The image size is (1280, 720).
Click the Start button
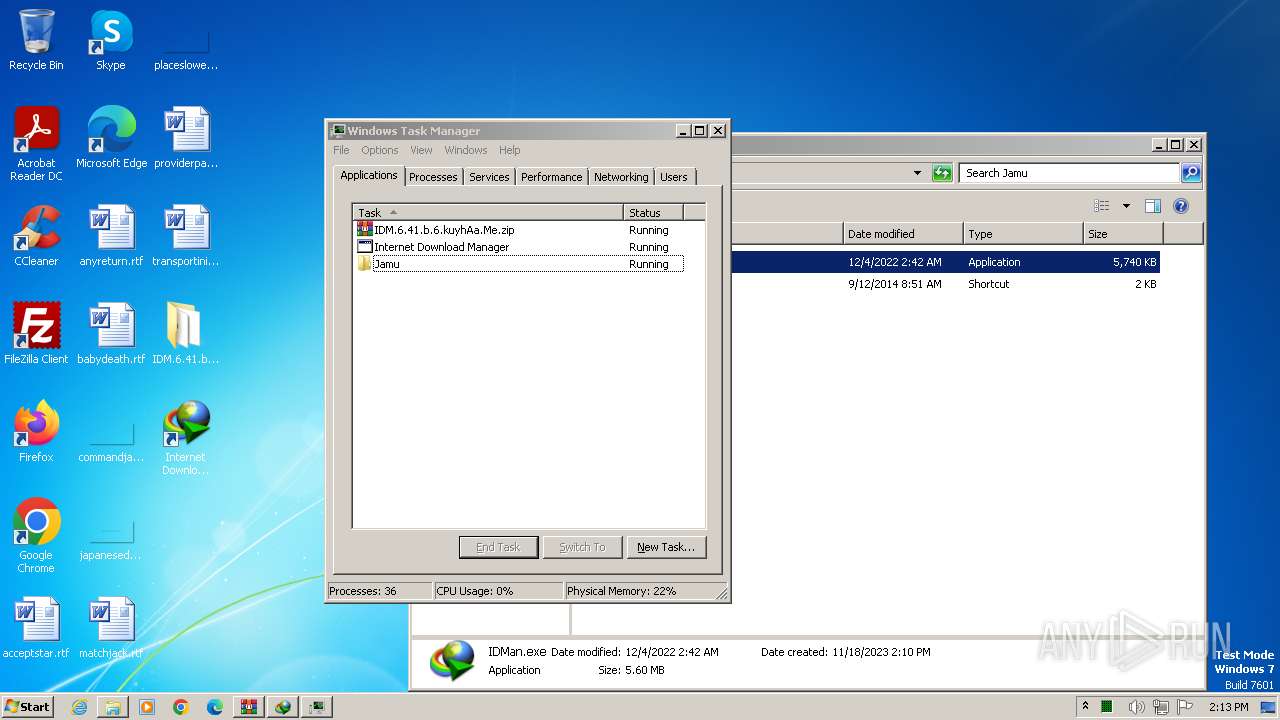pyautogui.click(x=28, y=707)
